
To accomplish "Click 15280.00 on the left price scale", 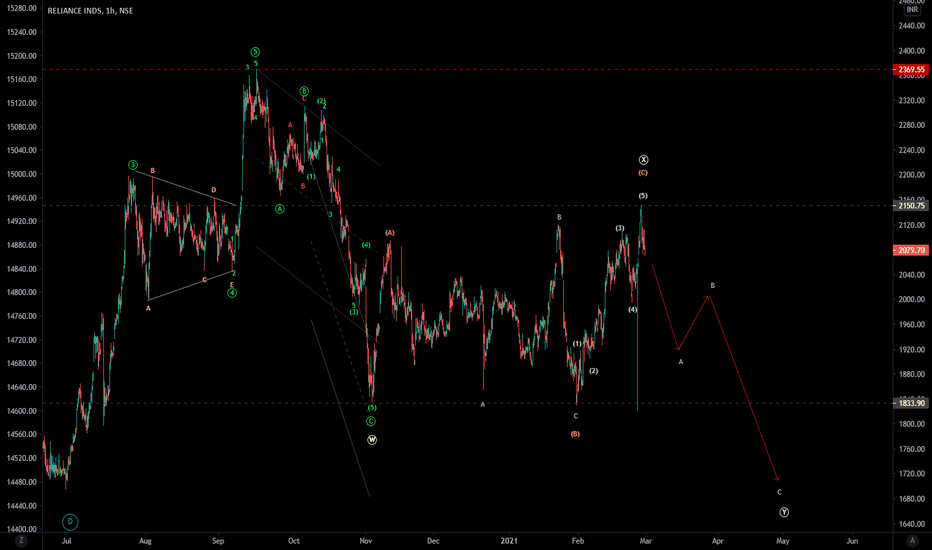I will [21, 8].
